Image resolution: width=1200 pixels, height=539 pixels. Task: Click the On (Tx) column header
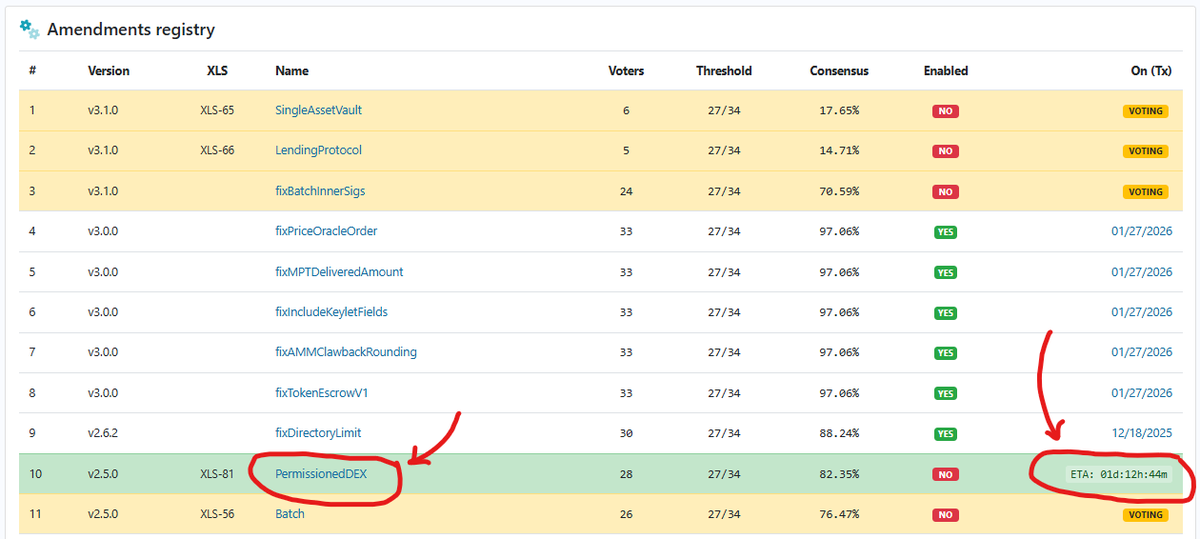coord(1152,71)
